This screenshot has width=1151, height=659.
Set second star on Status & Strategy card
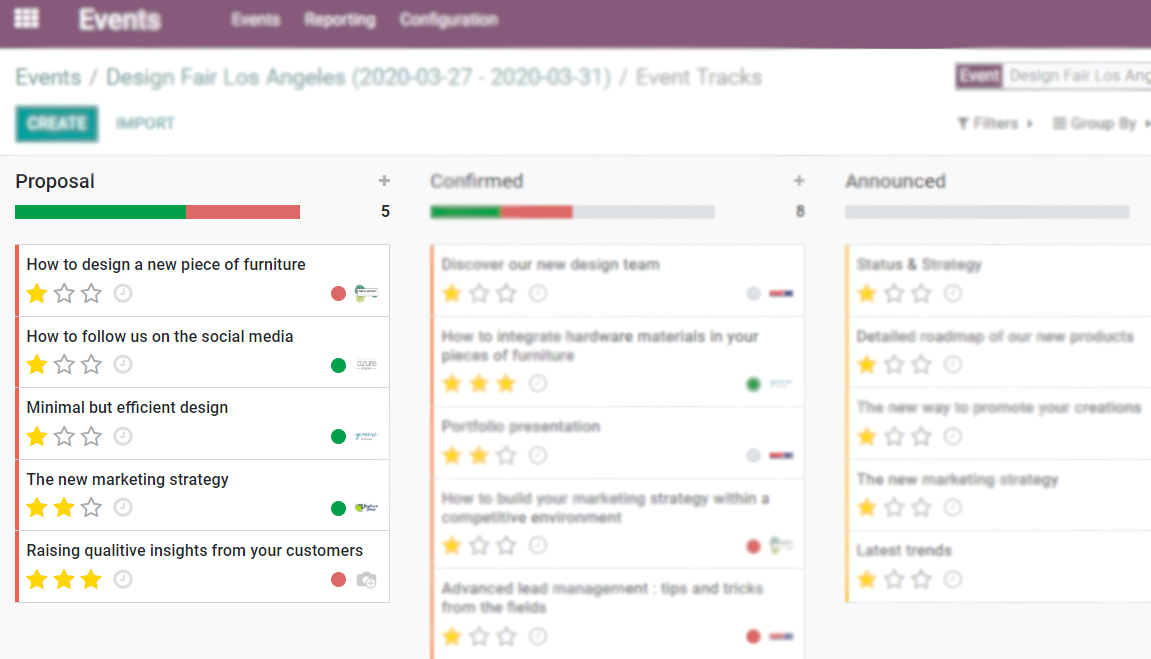pyautogui.click(x=894, y=294)
